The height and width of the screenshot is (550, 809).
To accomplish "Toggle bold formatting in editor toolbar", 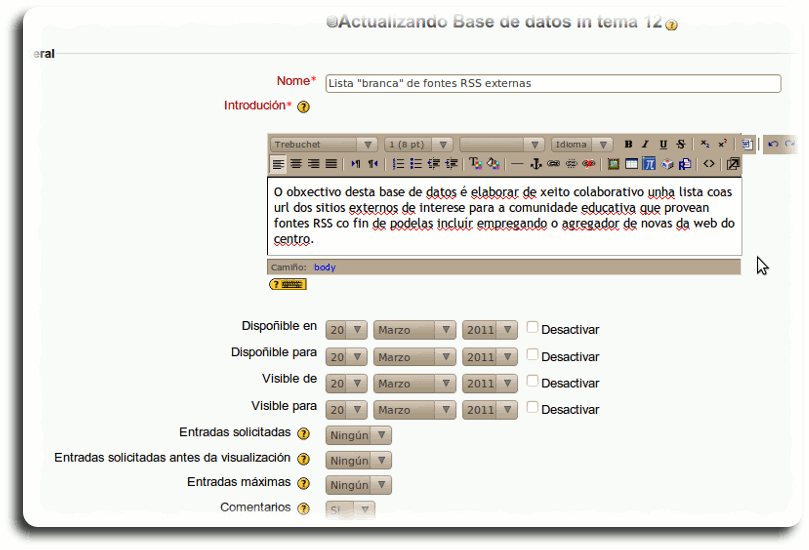I will [628, 144].
